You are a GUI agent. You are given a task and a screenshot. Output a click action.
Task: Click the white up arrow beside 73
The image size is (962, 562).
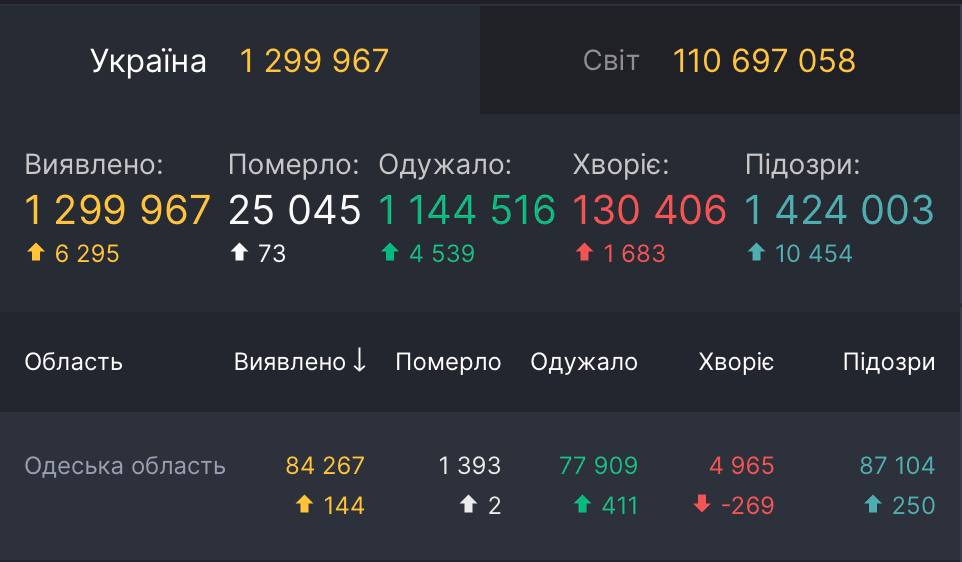238,254
